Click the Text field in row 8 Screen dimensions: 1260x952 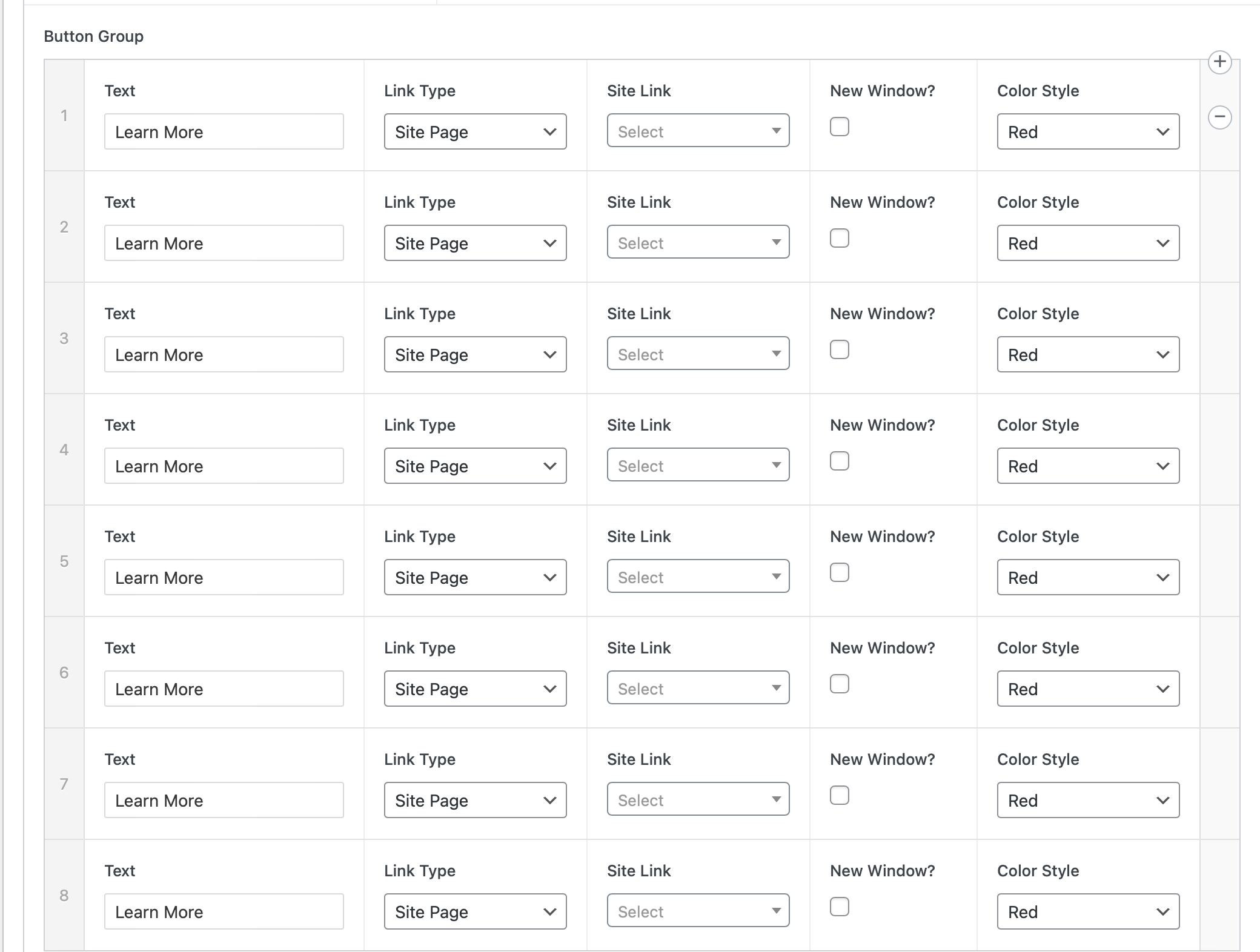(224, 911)
